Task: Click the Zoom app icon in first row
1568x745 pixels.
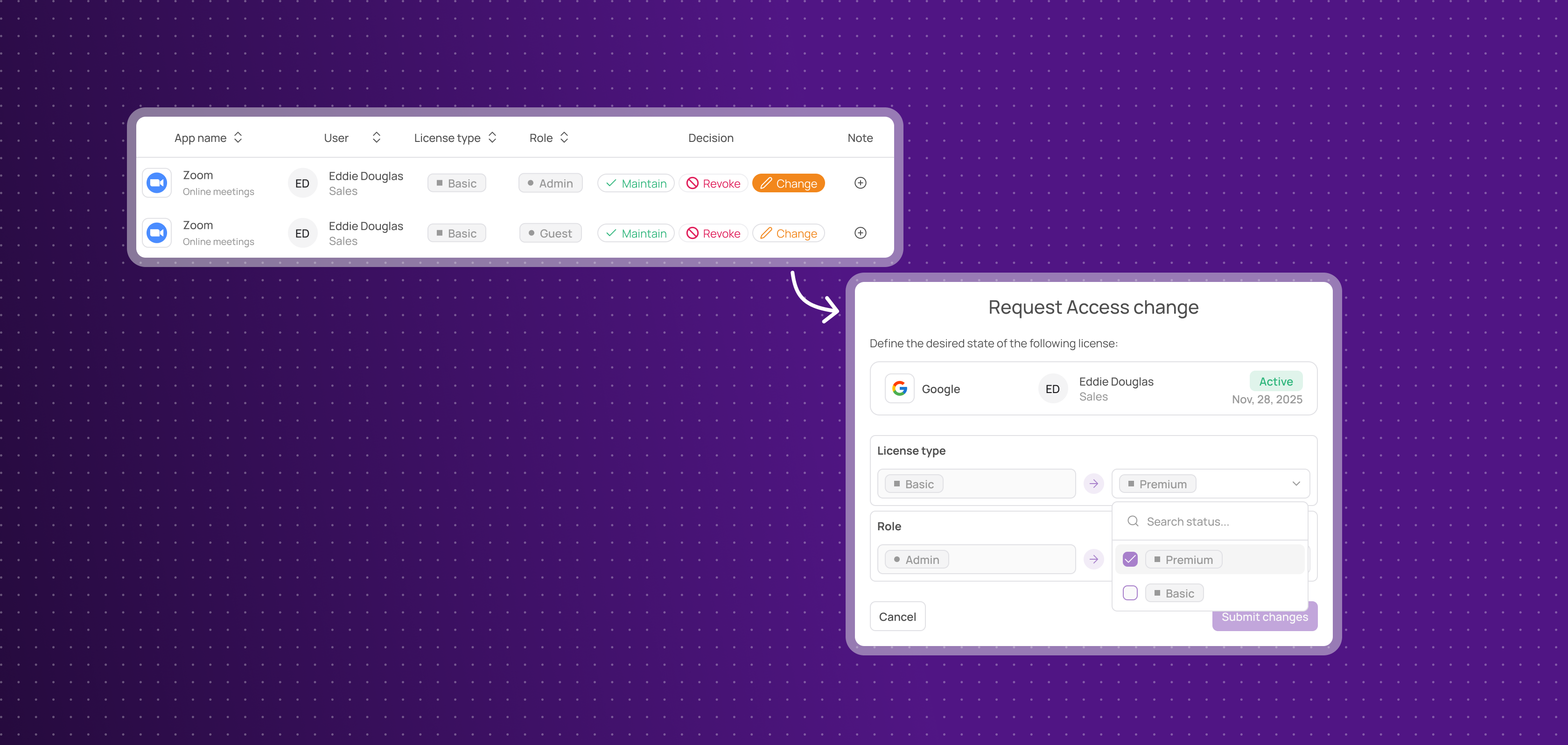Action: 157,183
